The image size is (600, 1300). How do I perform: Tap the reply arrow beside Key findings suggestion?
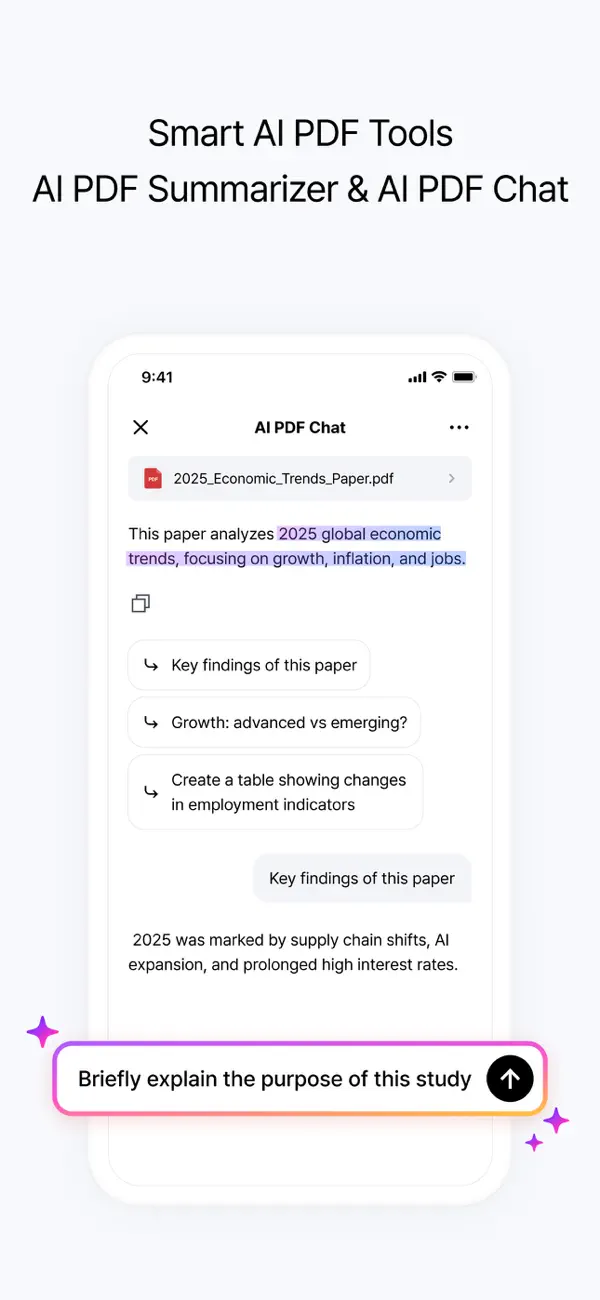pos(150,665)
